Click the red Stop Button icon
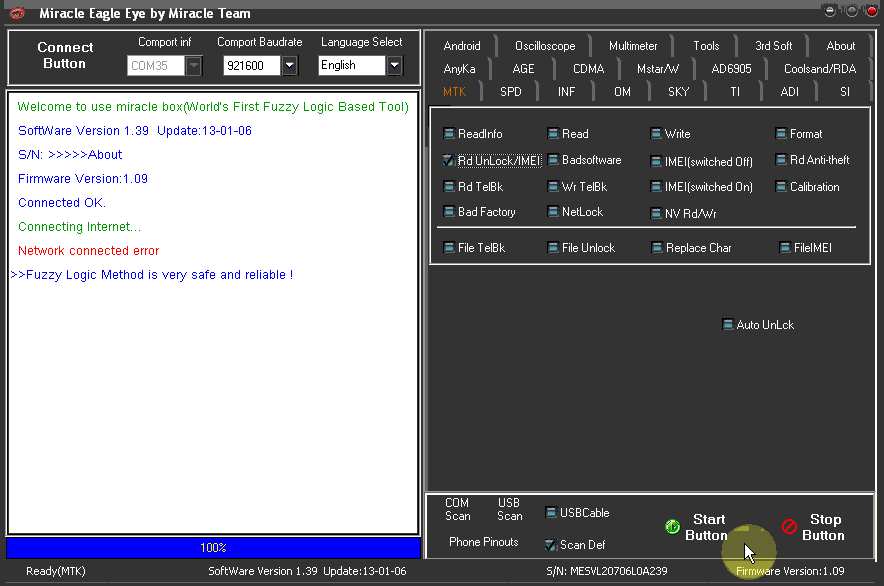884x586 pixels. point(789,527)
